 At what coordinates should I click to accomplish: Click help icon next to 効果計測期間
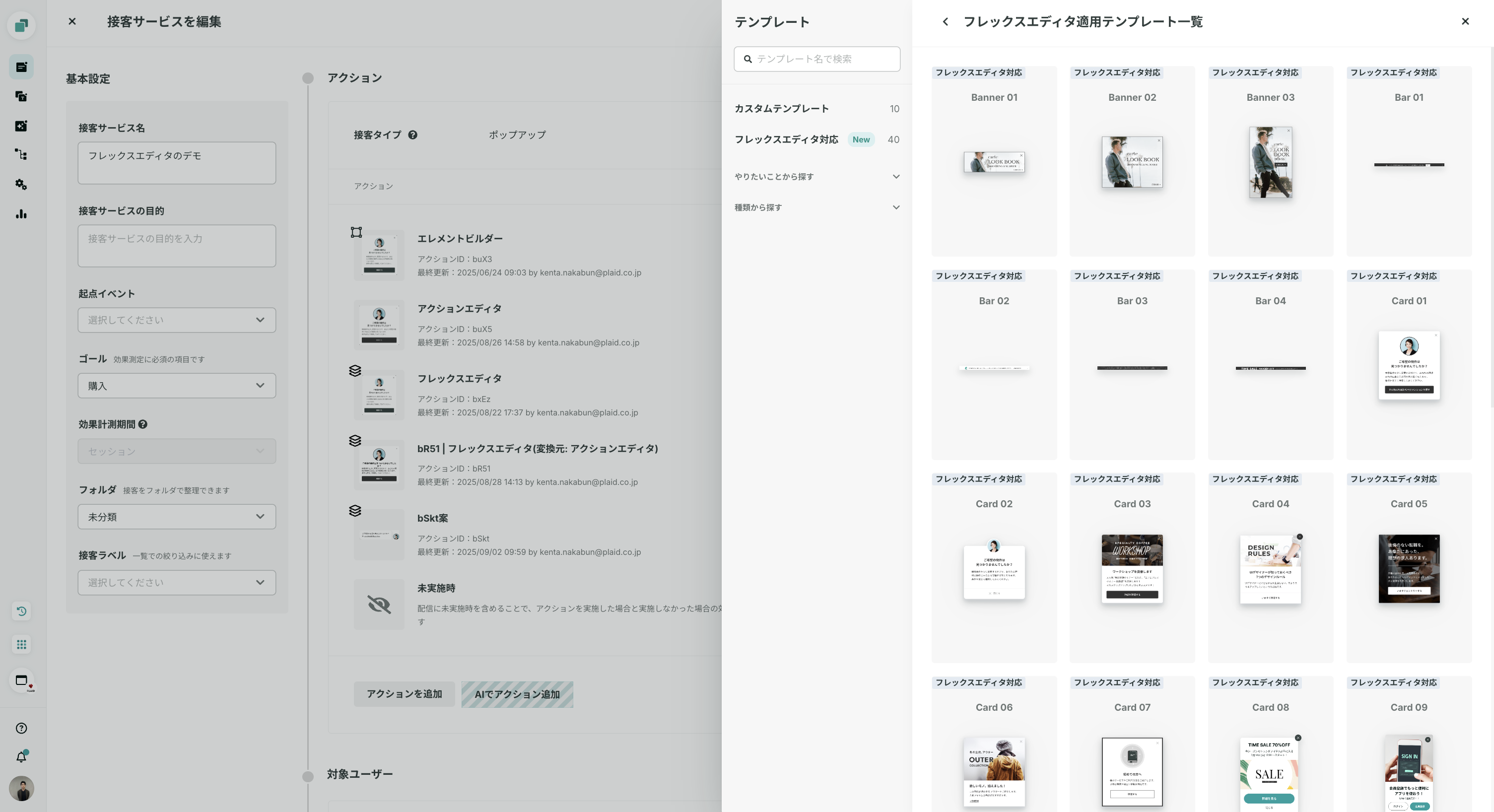click(142, 424)
